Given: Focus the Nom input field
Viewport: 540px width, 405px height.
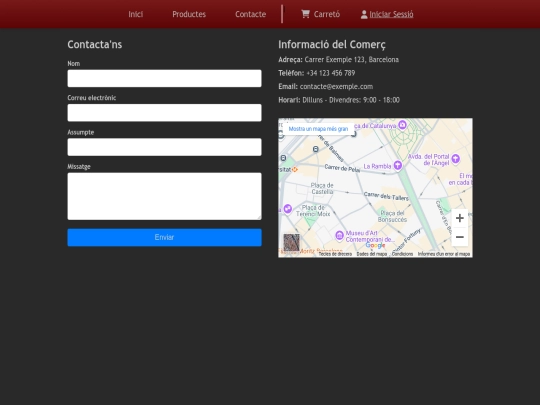Looking at the screenshot, I should click(x=164, y=78).
